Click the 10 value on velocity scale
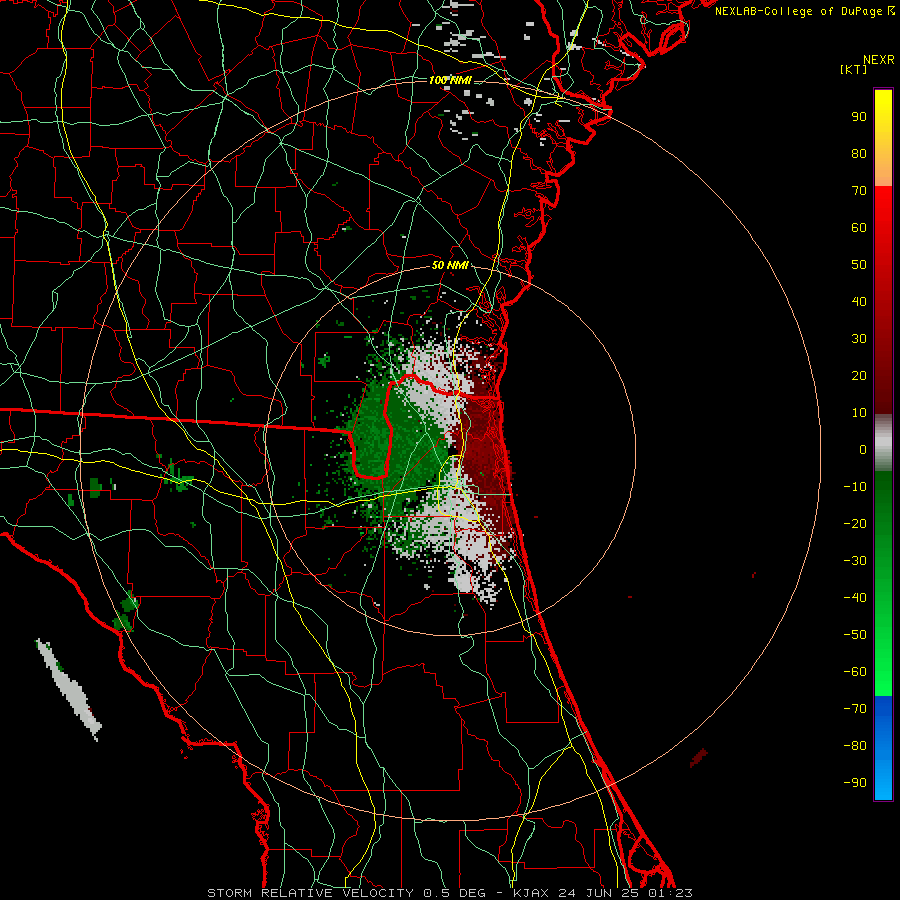The width and height of the screenshot is (900, 900). [x=859, y=413]
